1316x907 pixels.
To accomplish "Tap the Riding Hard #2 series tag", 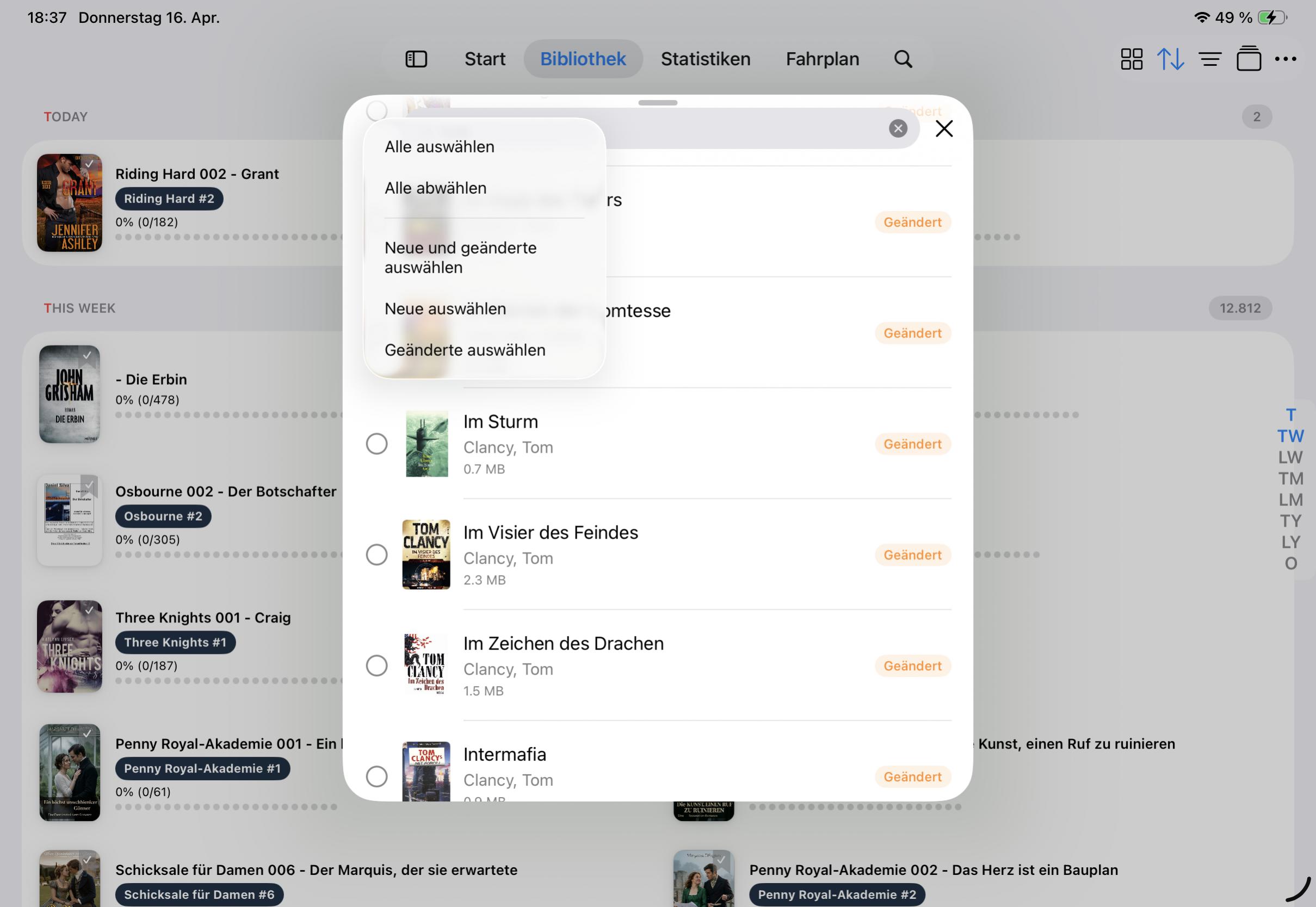I will (x=169, y=199).
